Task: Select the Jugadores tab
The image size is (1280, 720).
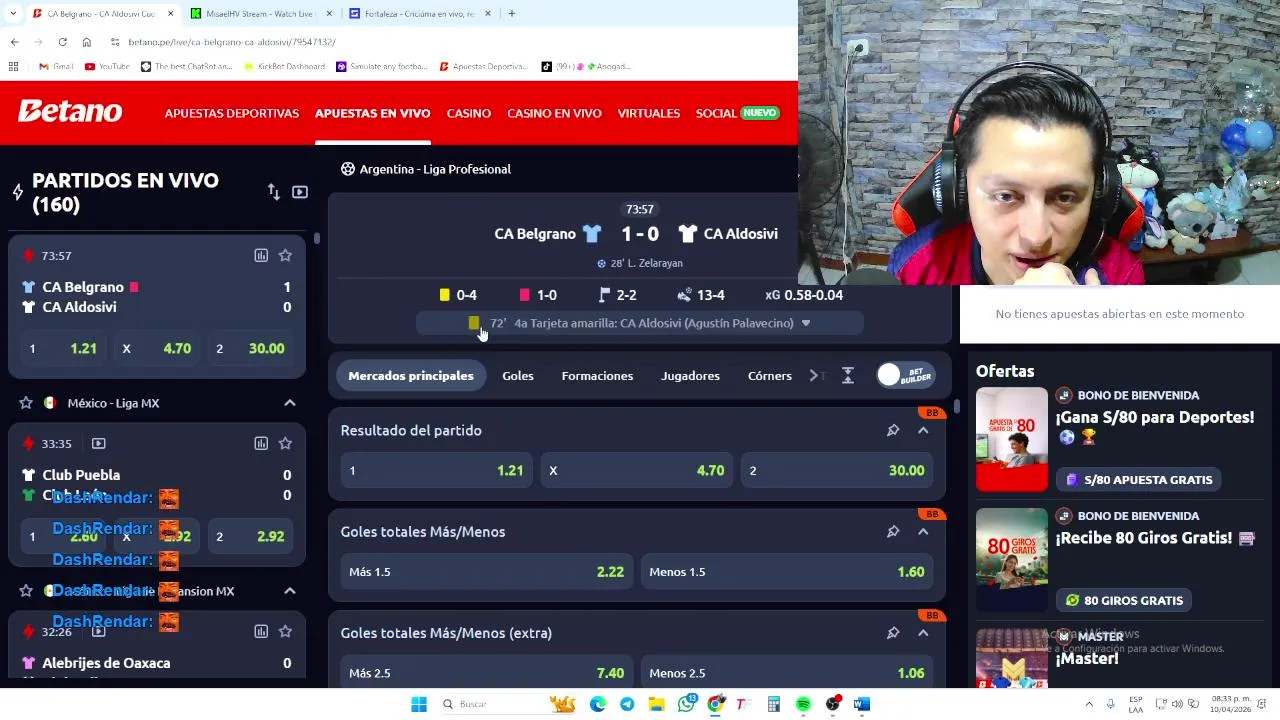Action: click(690, 376)
